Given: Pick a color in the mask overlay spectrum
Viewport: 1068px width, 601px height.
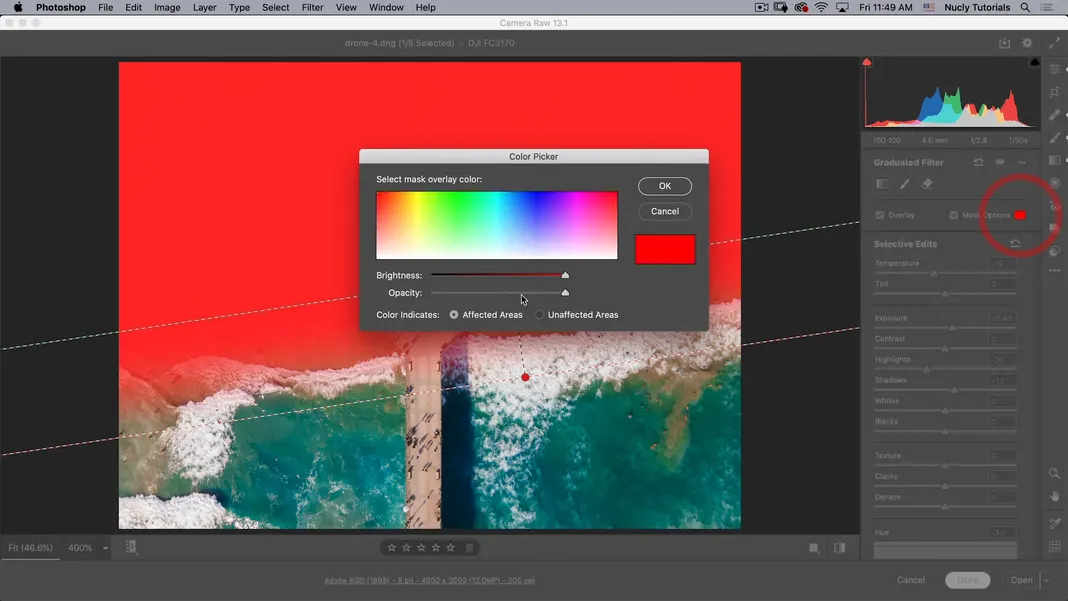Looking at the screenshot, I should (x=497, y=225).
